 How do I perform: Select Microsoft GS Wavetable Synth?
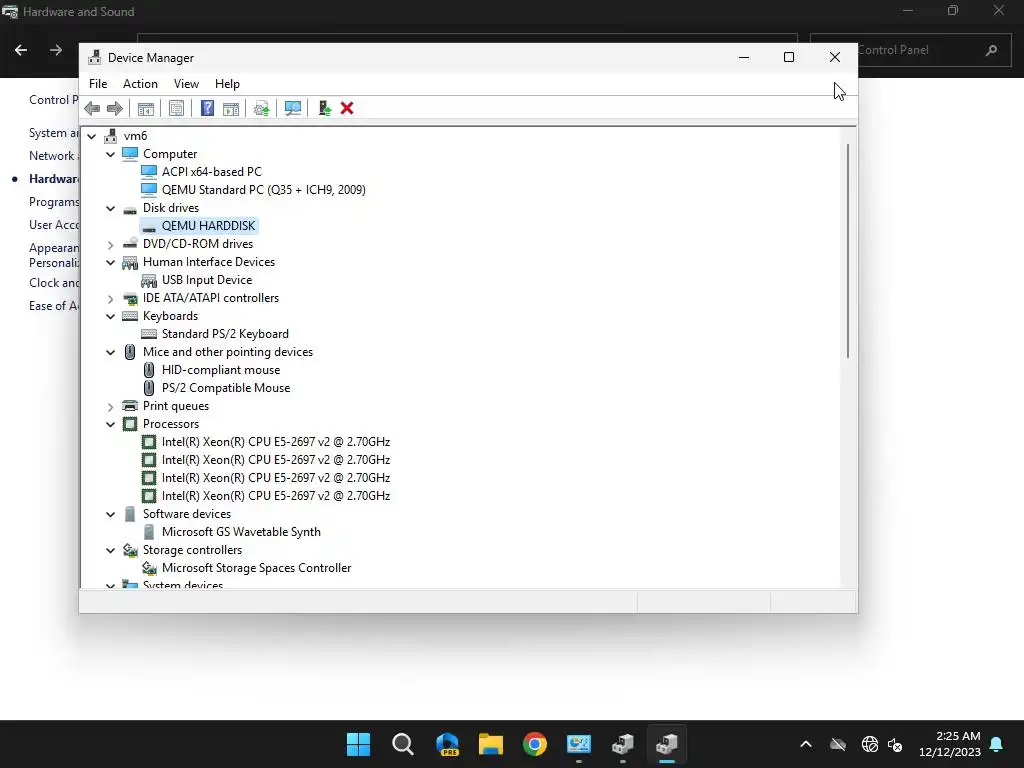[x=241, y=532]
